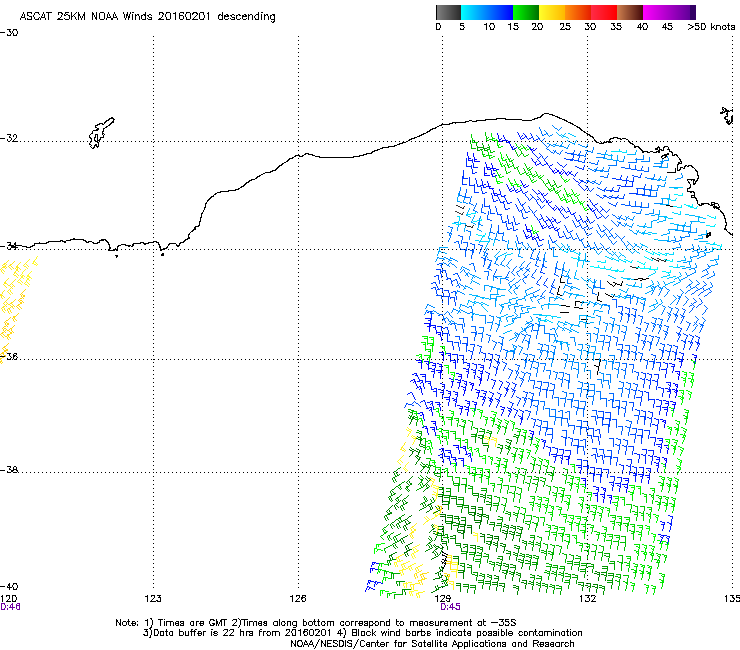The image size is (740, 650).
Task: Click the latitude label '-38'
Action: tap(9, 470)
